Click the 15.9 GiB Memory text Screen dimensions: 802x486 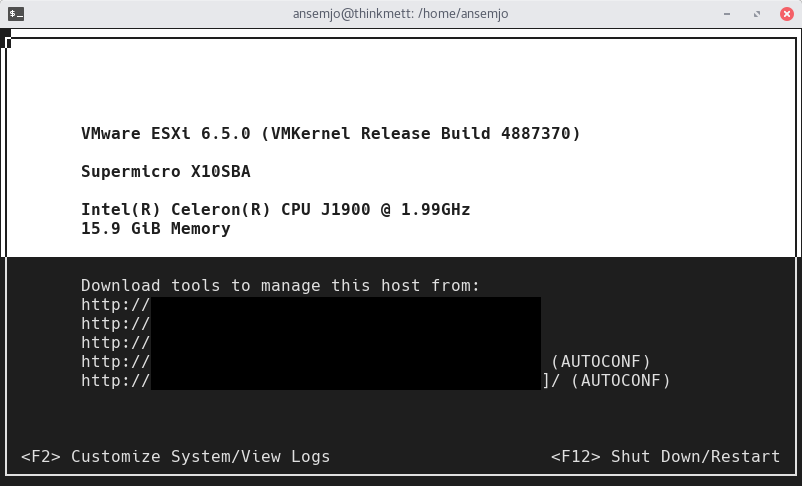[155, 228]
